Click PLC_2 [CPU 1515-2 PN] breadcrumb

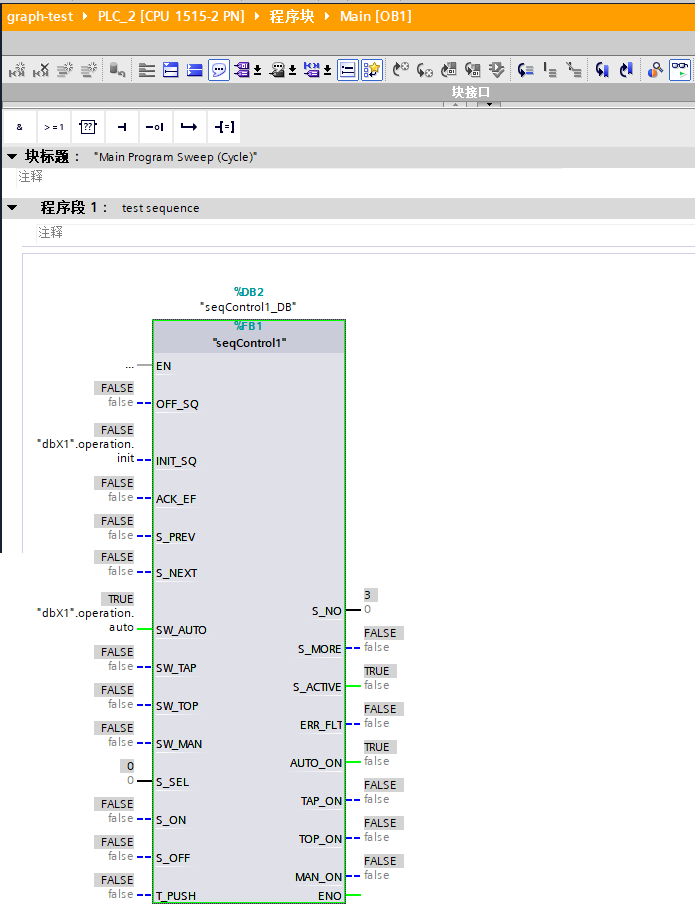(171, 16)
